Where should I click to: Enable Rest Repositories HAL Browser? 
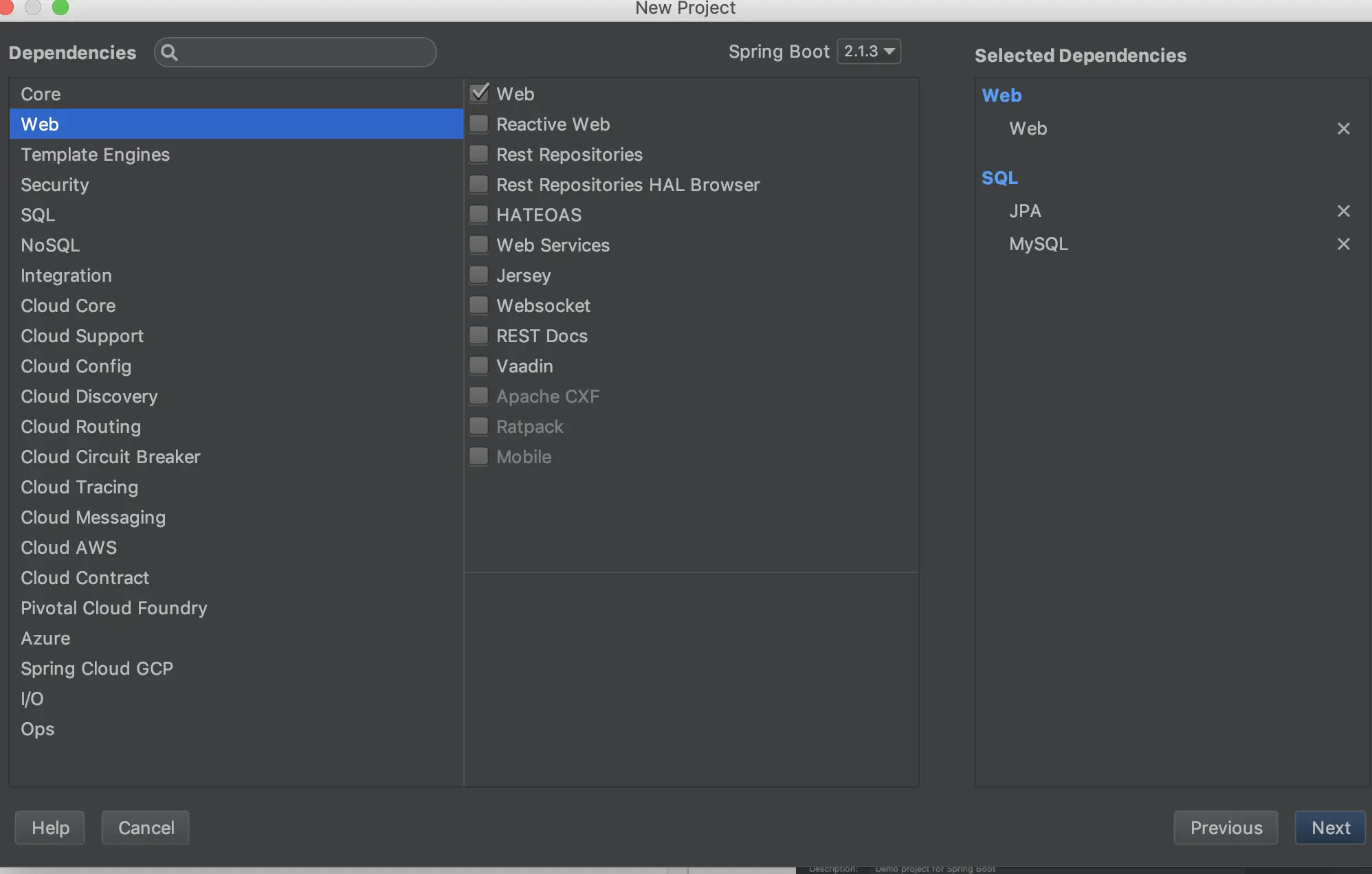[x=479, y=184]
